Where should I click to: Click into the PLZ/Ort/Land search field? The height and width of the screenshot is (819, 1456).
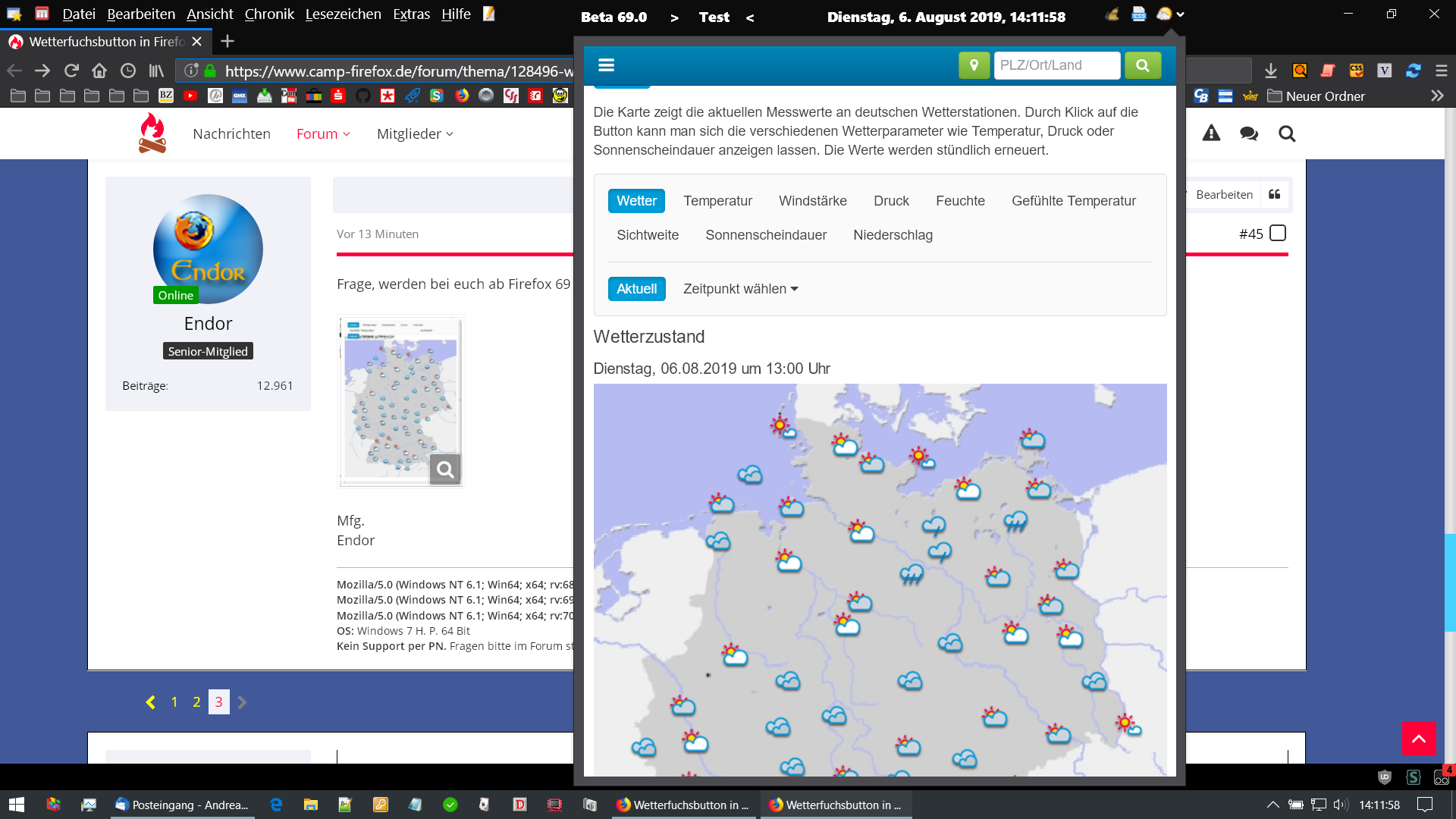(x=1056, y=65)
